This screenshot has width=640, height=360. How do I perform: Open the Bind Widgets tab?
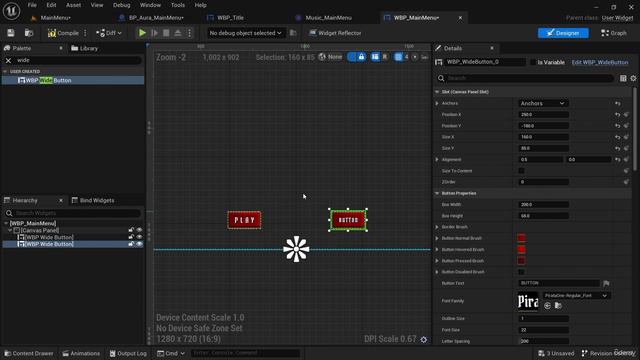click(x=93, y=200)
